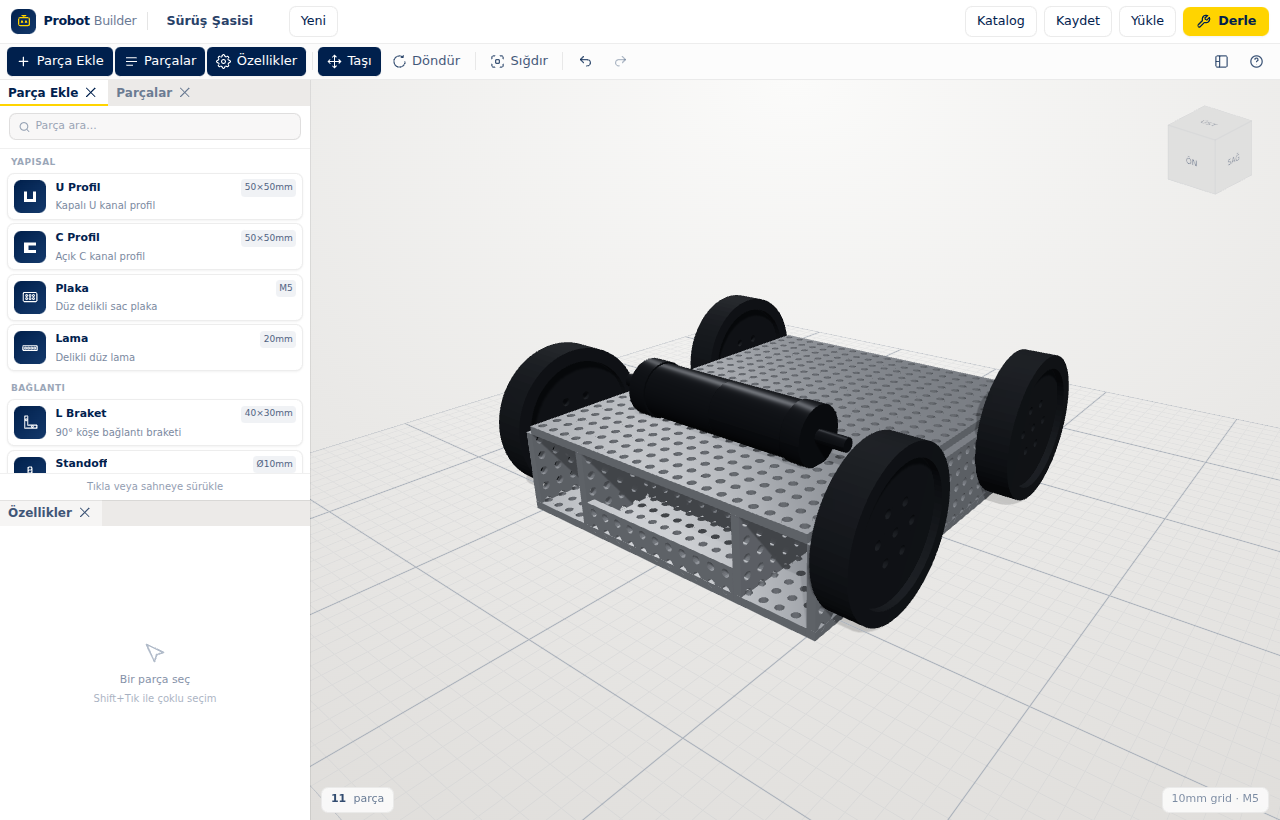
Task: Click the view orientation cube ÖN face
Action: click(1191, 161)
